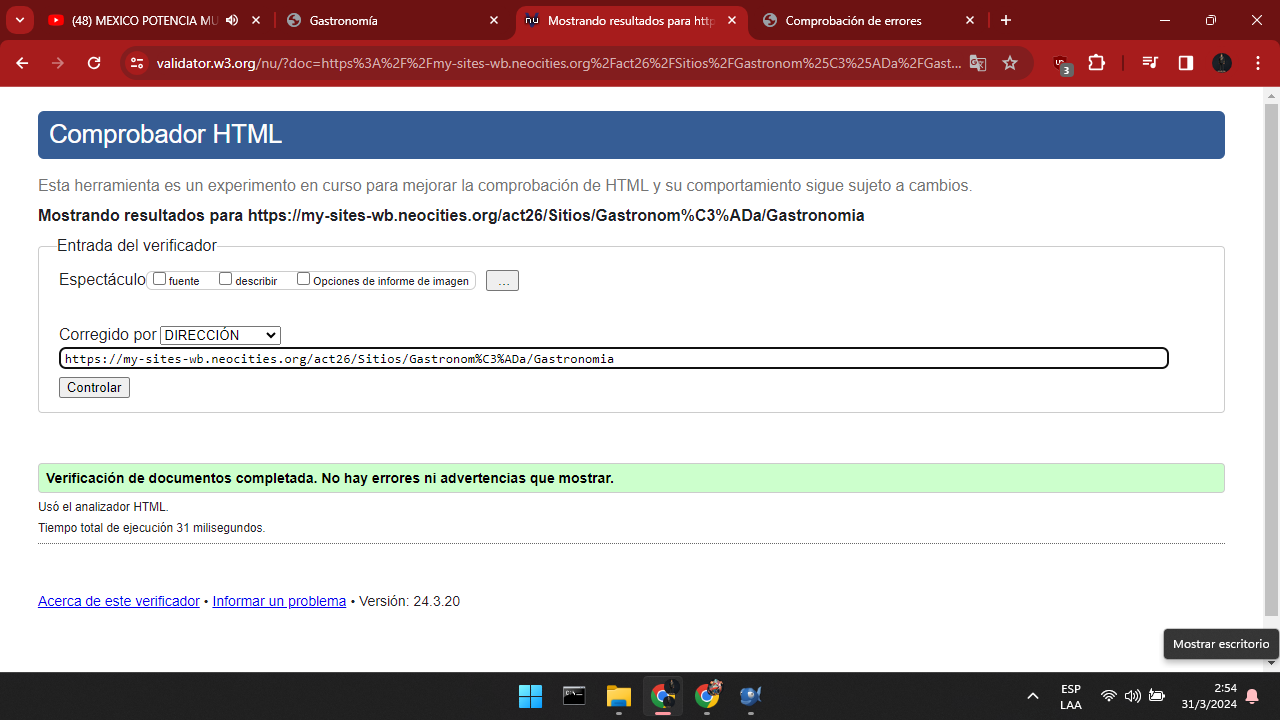1280x720 pixels.
Task: Click the Comprobador HTML heading
Action: tap(165, 134)
